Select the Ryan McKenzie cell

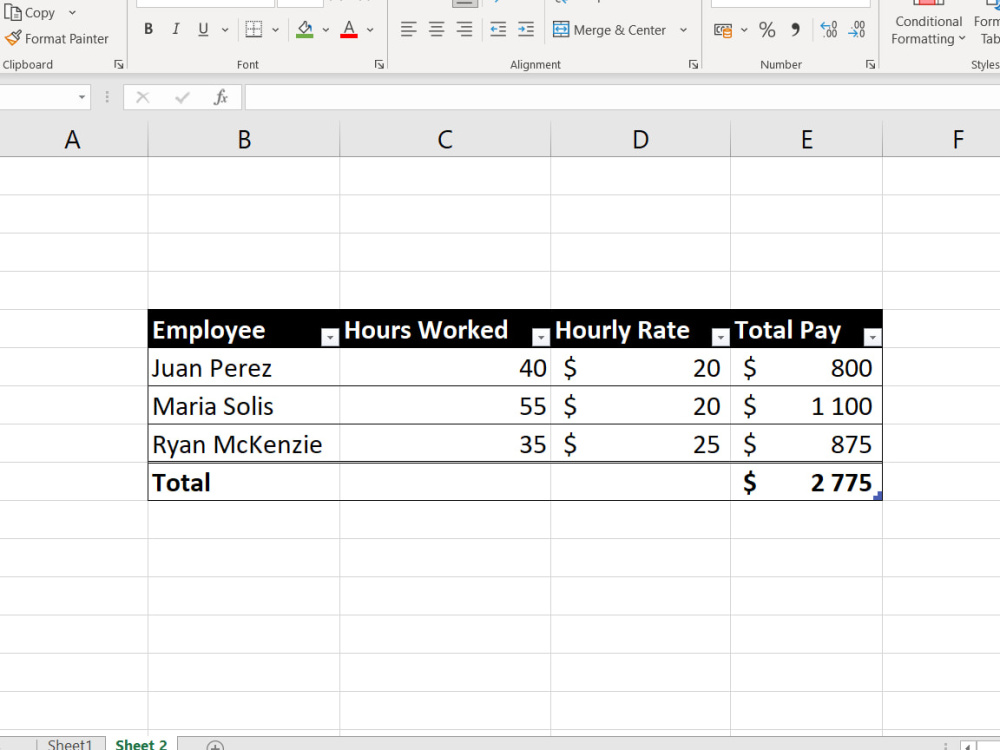point(244,444)
